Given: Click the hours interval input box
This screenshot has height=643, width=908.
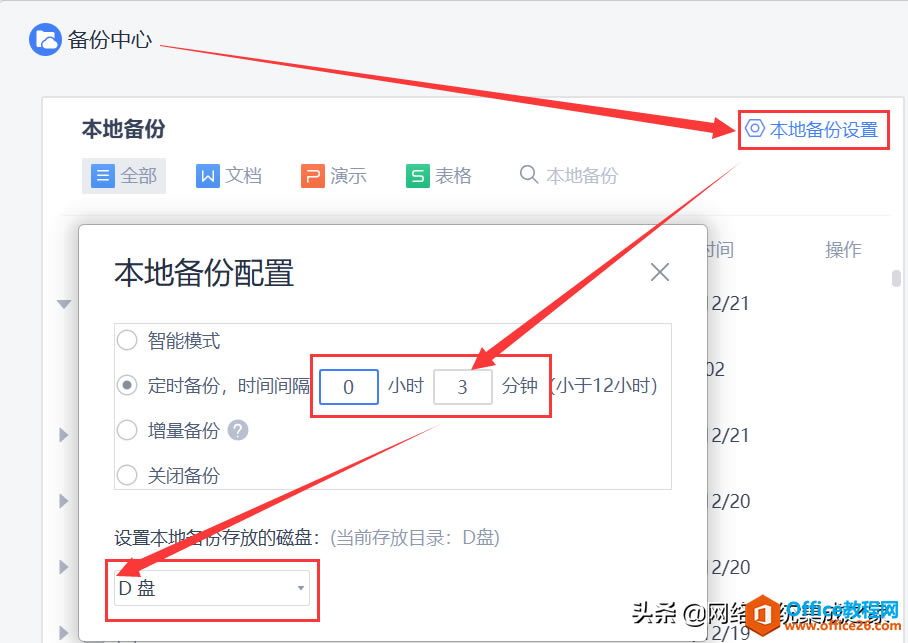Looking at the screenshot, I should point(349,386).
